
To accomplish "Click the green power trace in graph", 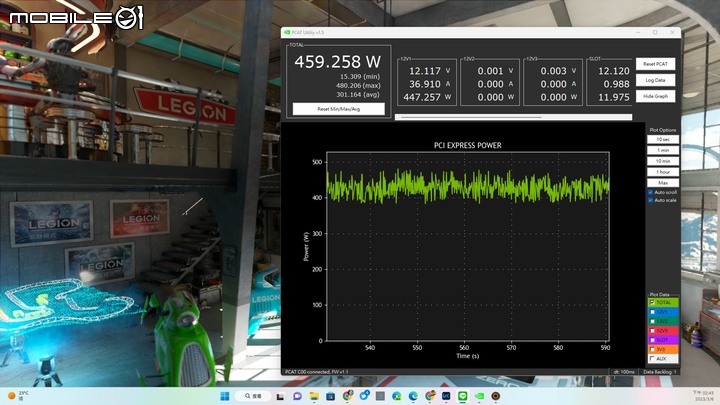I will click(x=468, y=187).
